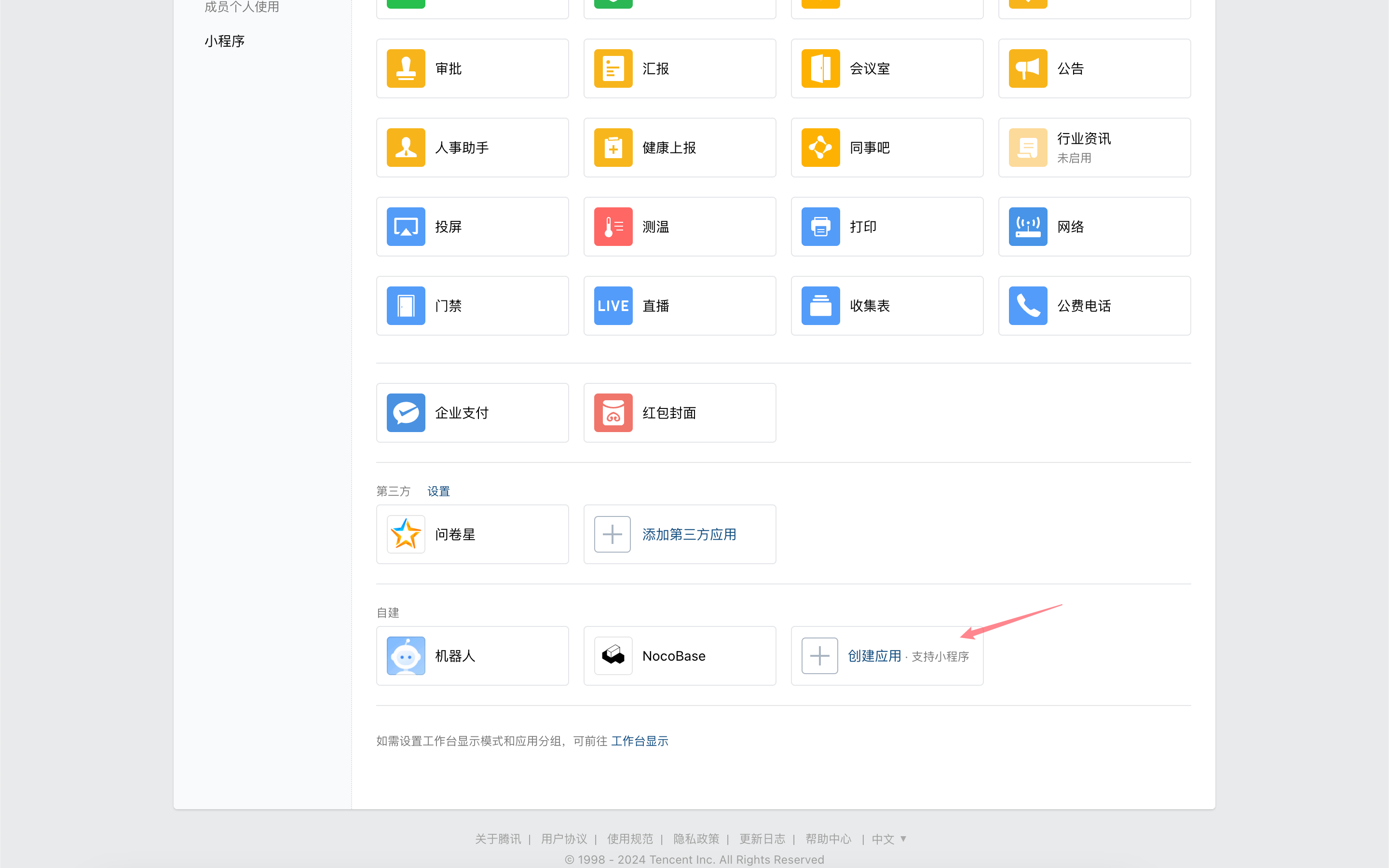
Task: Click the 公告 megaphone icon
Action: pos(1027,68)
